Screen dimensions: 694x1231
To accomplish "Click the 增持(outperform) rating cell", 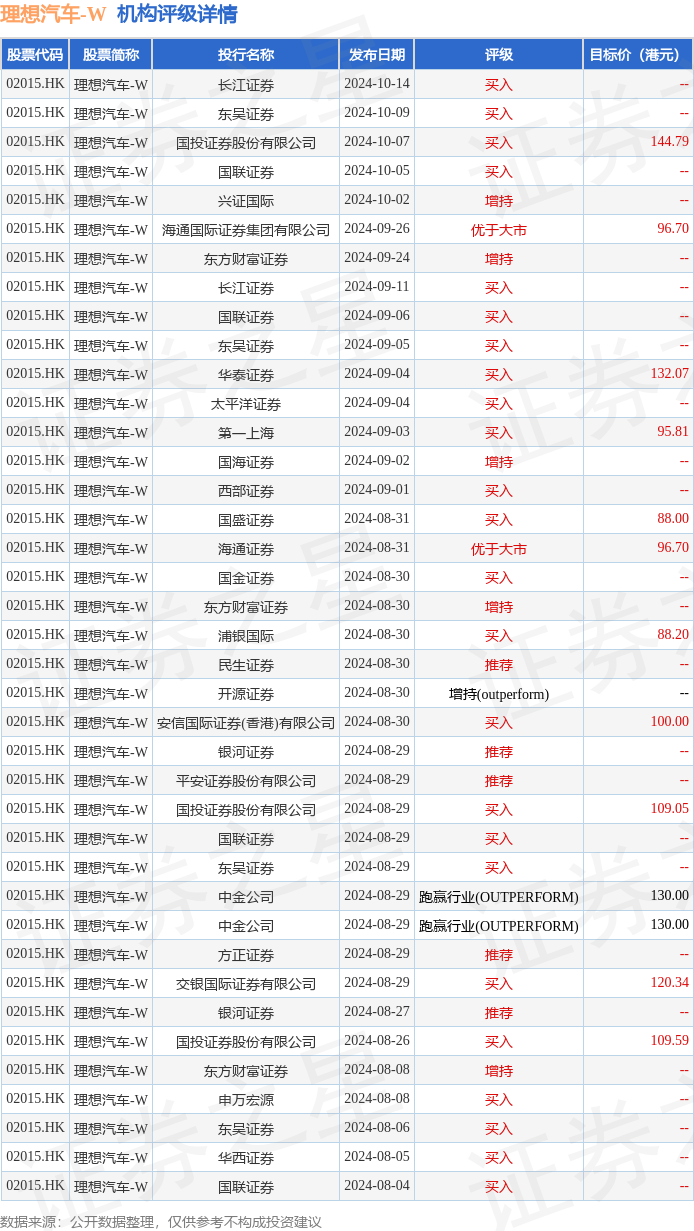I will (x=498, y=693).
